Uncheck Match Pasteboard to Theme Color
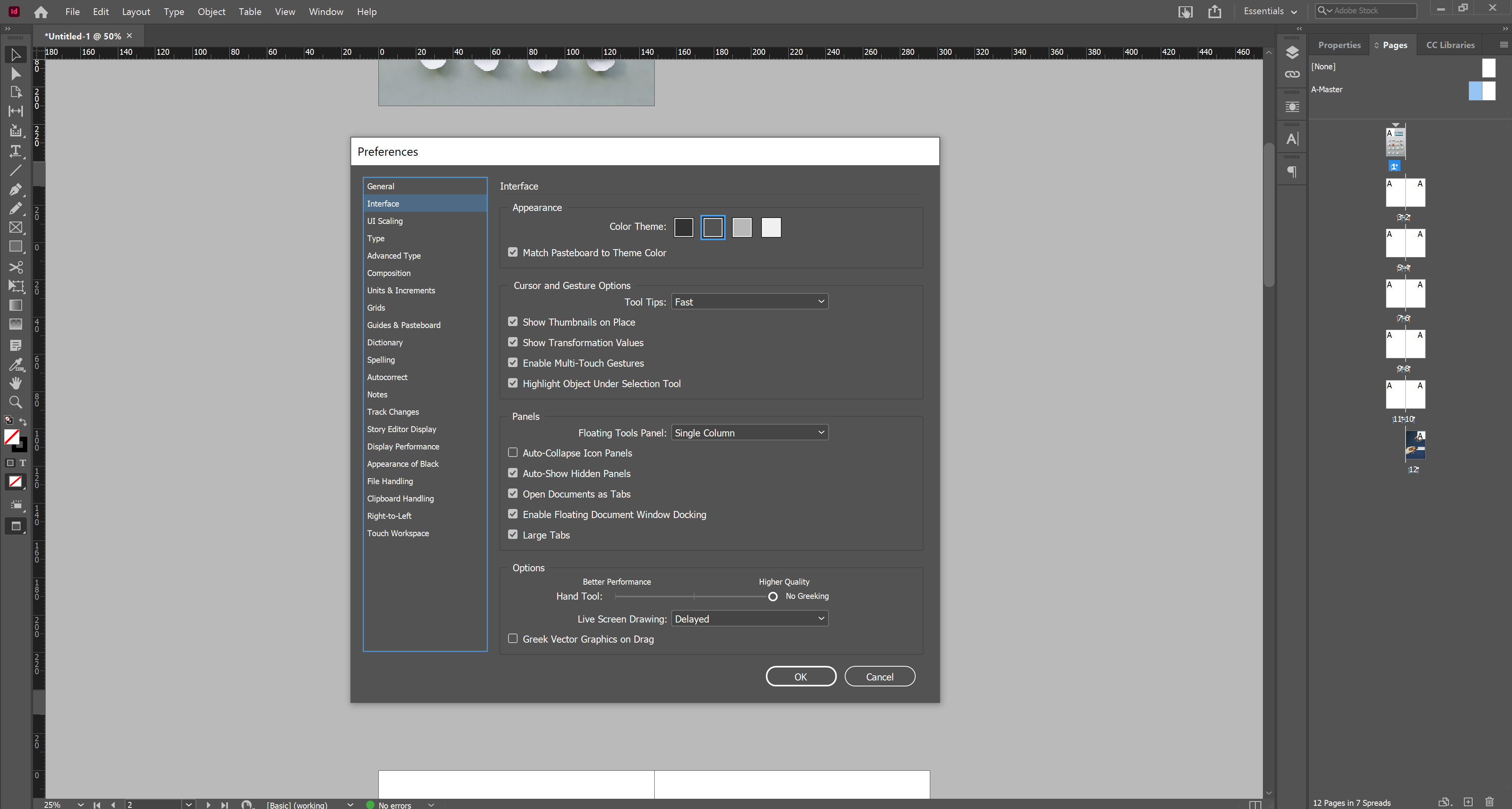The width and height of the screenshot is (1512, 809). pyautogui.click(x=512, y=252)
